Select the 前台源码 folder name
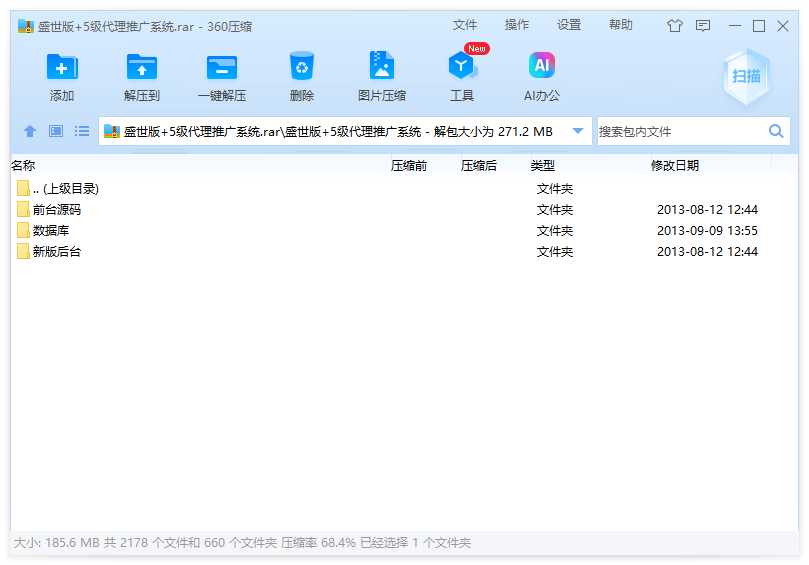809x565 pixels. click(x=57, y=209)
